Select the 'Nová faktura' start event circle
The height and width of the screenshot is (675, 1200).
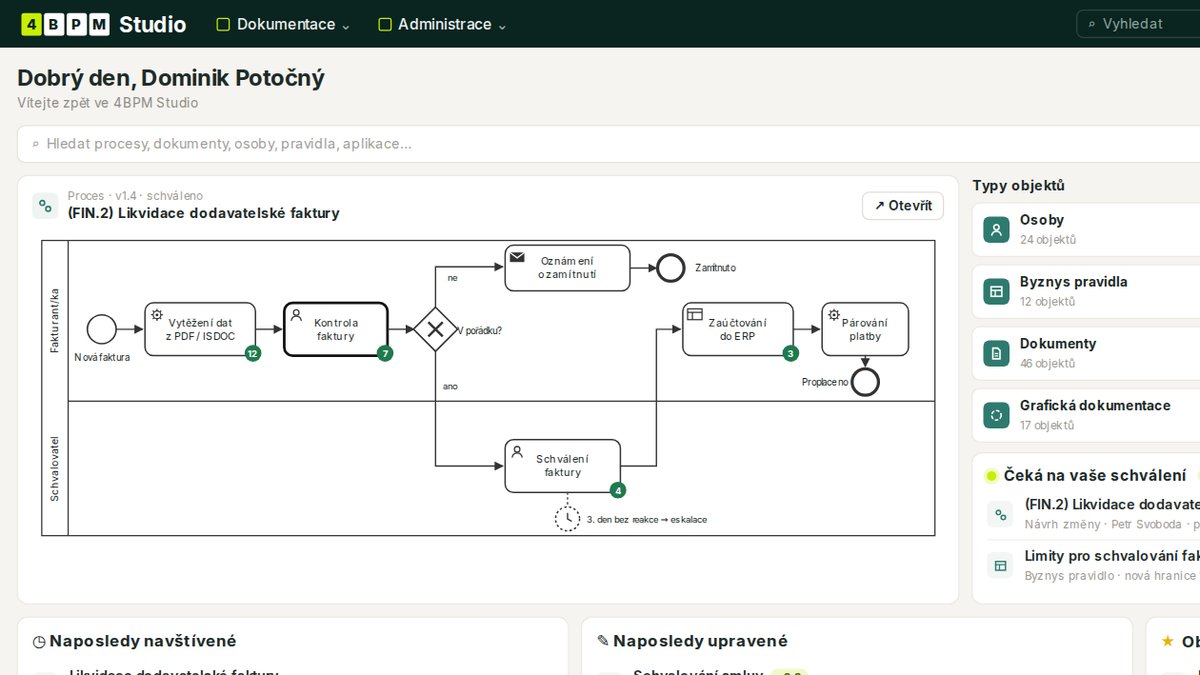coord(101,329)
